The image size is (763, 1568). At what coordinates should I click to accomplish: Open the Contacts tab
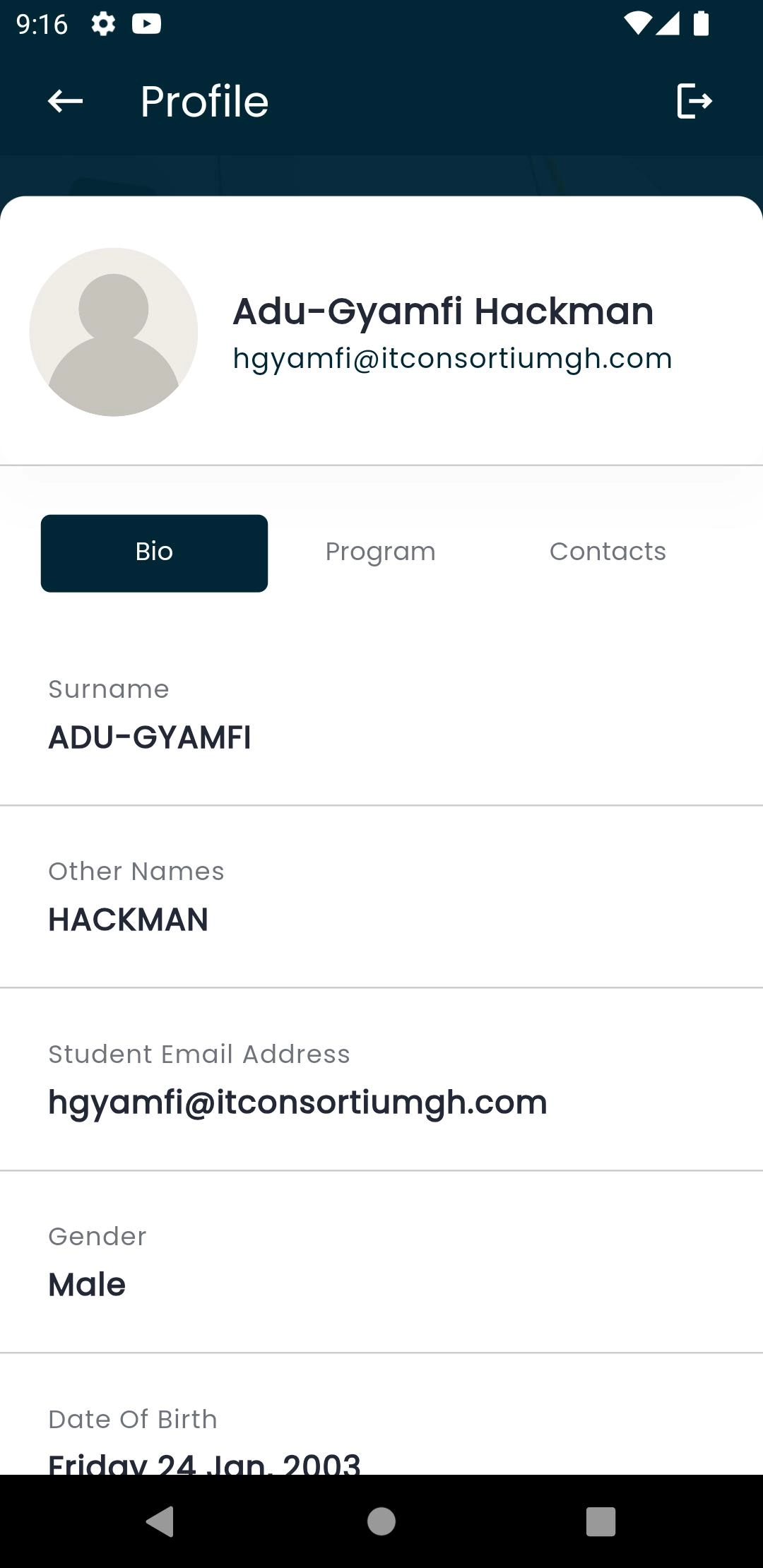(x=608, y=552)
